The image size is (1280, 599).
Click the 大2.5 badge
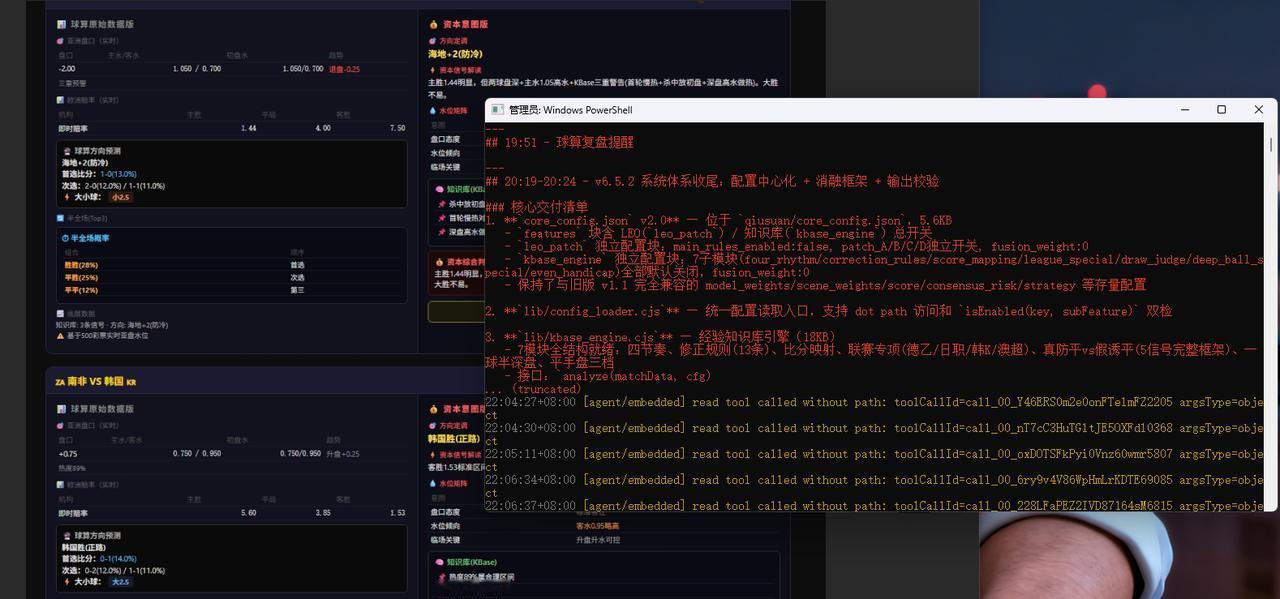click(121, 581)
